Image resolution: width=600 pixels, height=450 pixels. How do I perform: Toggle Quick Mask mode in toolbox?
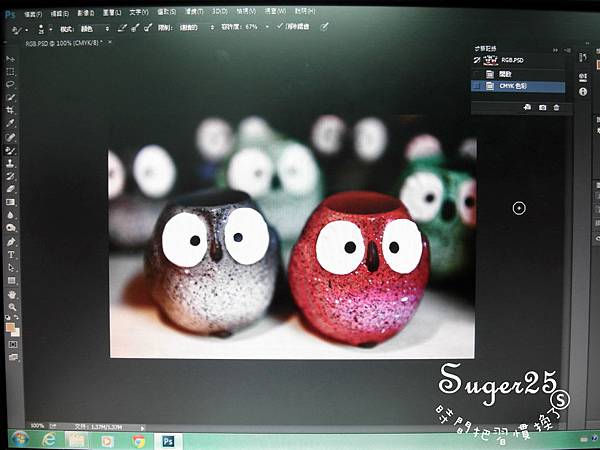click(x=12, y=344)
